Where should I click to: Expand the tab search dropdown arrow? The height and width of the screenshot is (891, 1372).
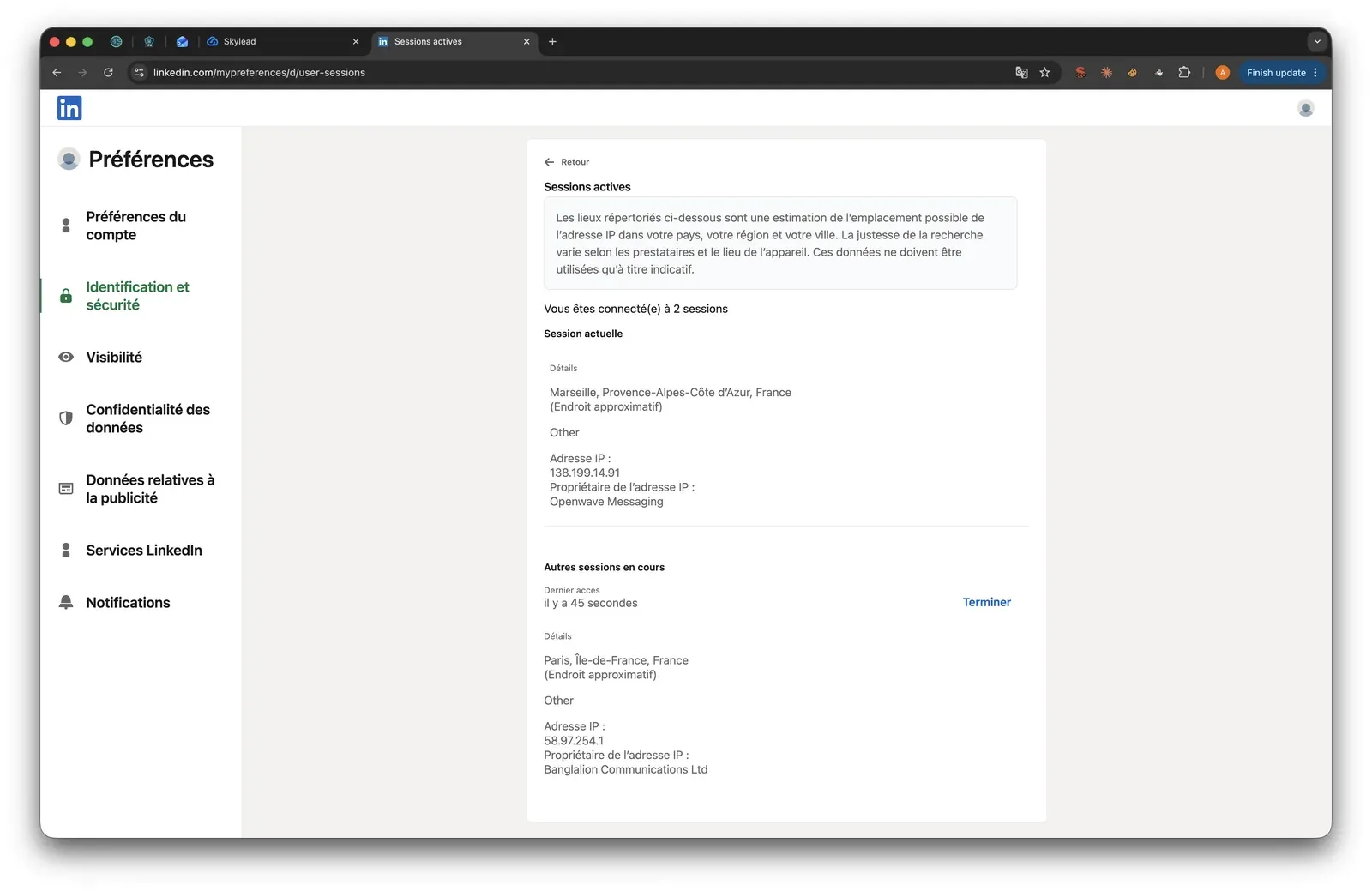click(1317, 41)
